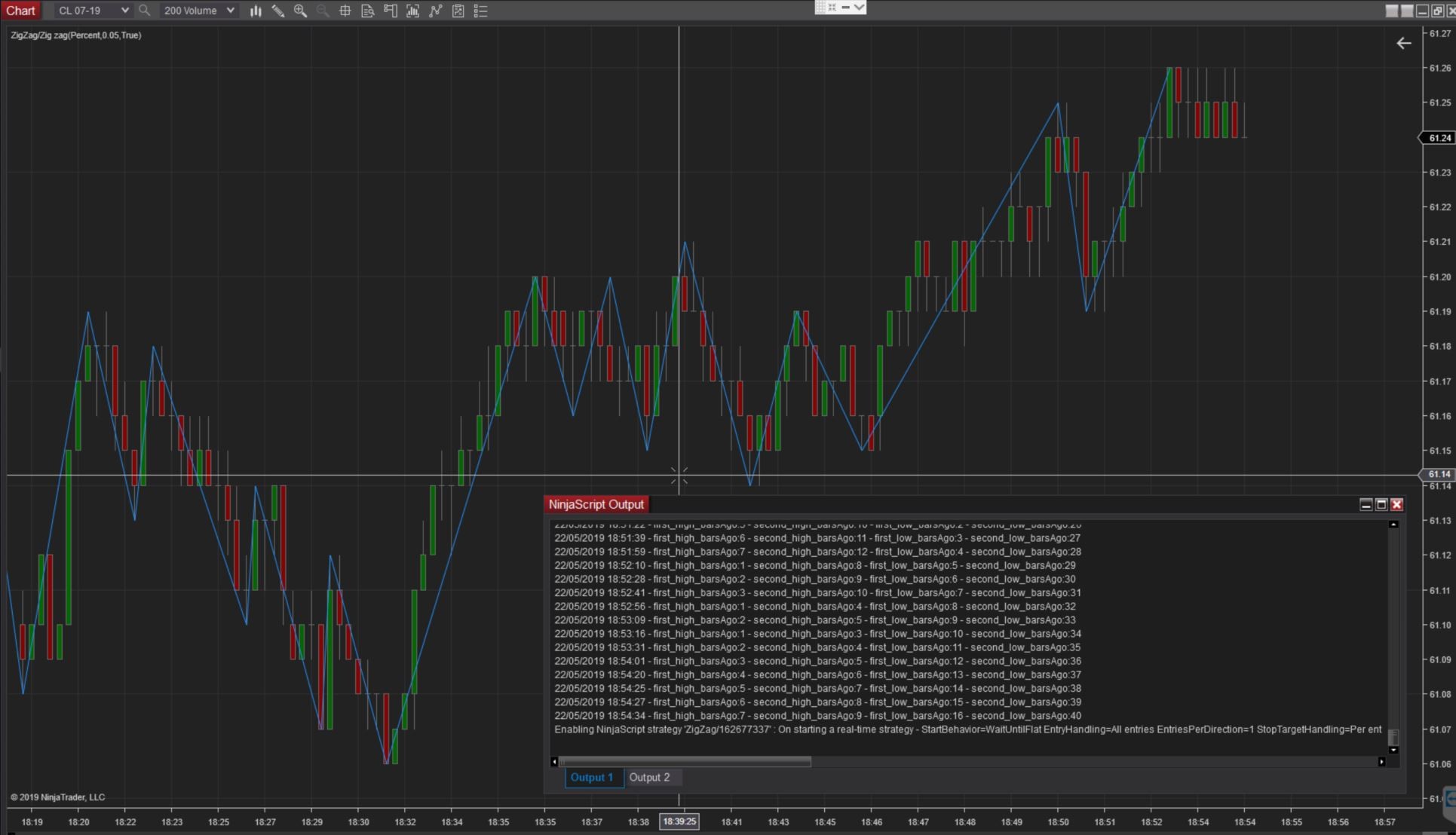Click the Chart title tab

(x=20, y=11)
